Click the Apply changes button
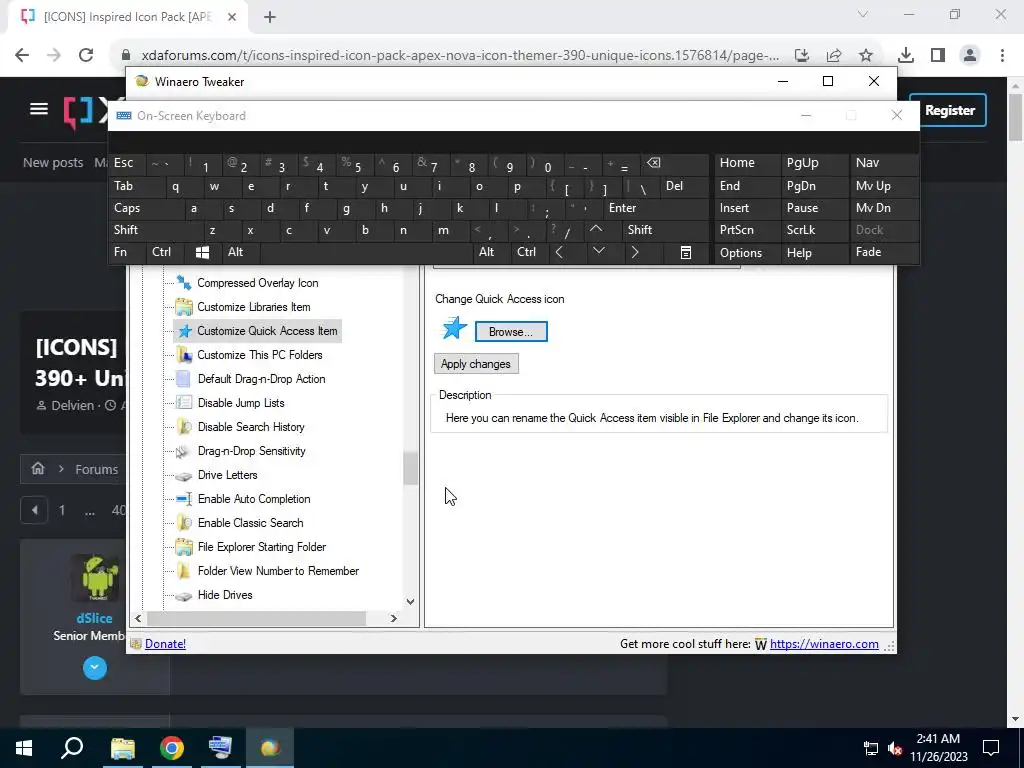Viewport: 1024px width, 768px height. pyautogui.click(x=476, y=364)
